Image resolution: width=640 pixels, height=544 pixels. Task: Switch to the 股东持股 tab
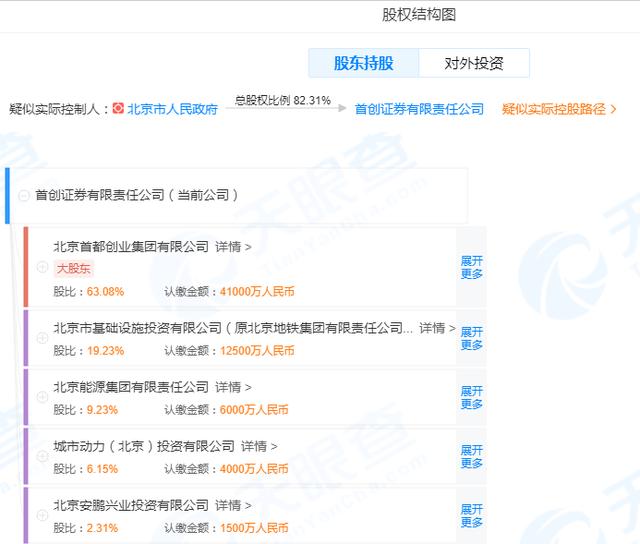click(x=364, y=63)
